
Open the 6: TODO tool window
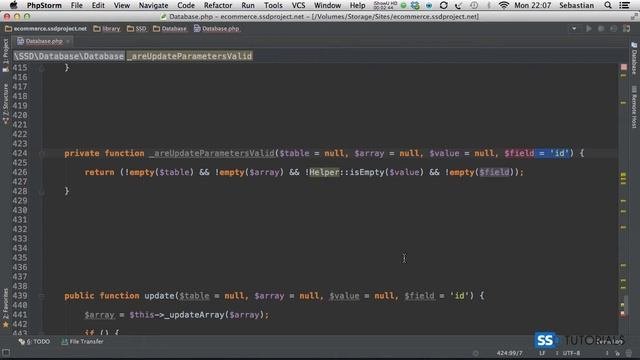tap(34, 342)
